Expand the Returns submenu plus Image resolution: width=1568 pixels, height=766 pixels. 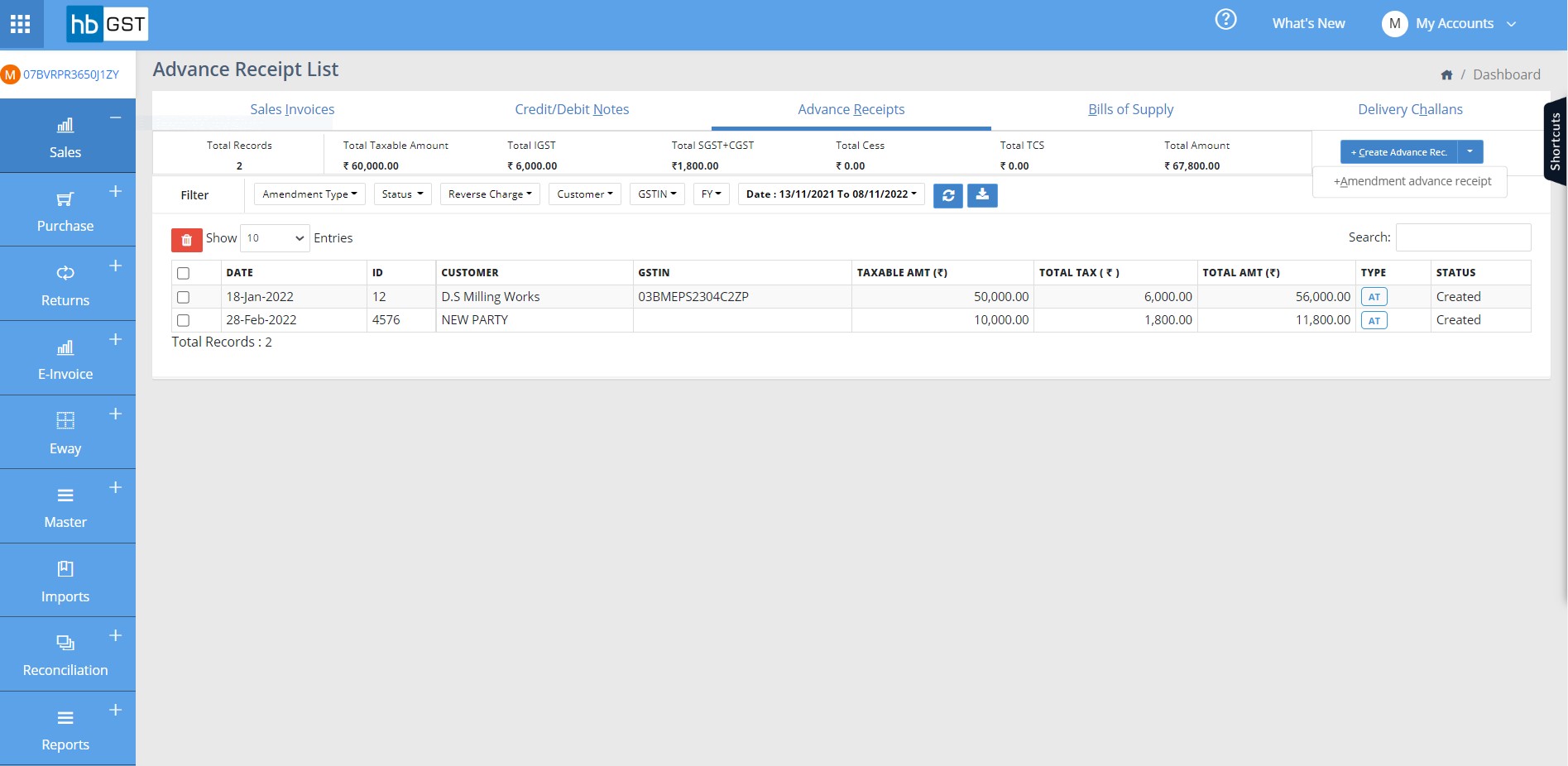click(116, 266)
